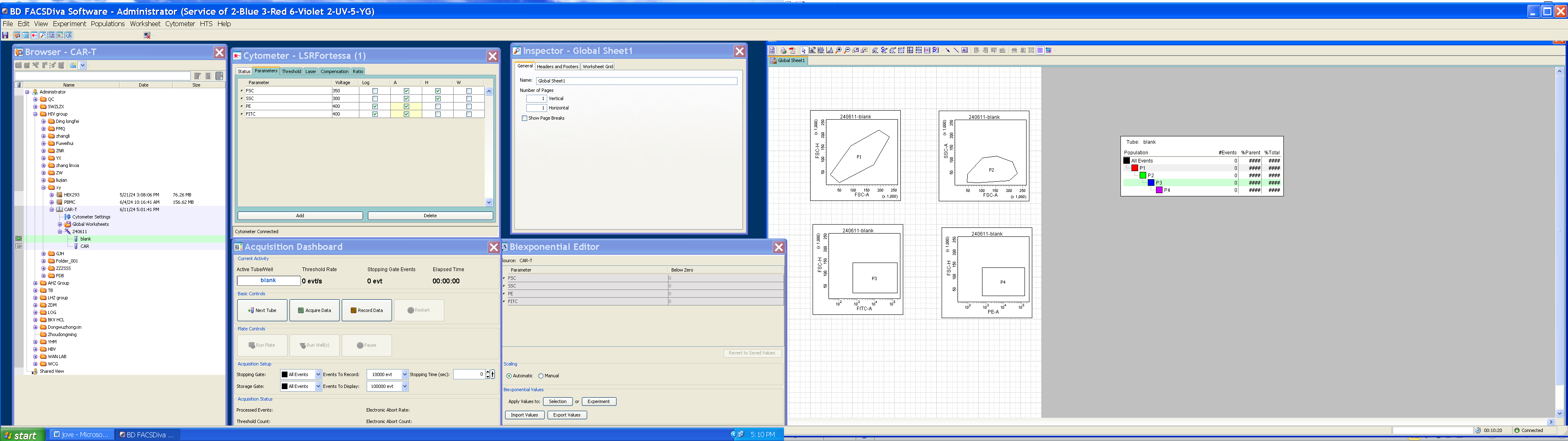The width and height of the screenshot is (1568, 441).
Task: Click the Acquire Data button
Action: (x=314, y=310)
